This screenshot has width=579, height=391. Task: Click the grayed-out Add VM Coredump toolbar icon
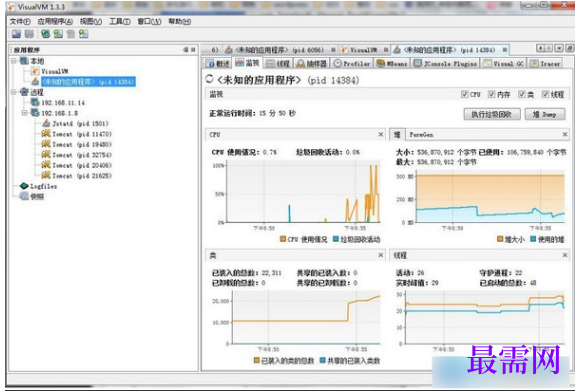pos(71,34)
